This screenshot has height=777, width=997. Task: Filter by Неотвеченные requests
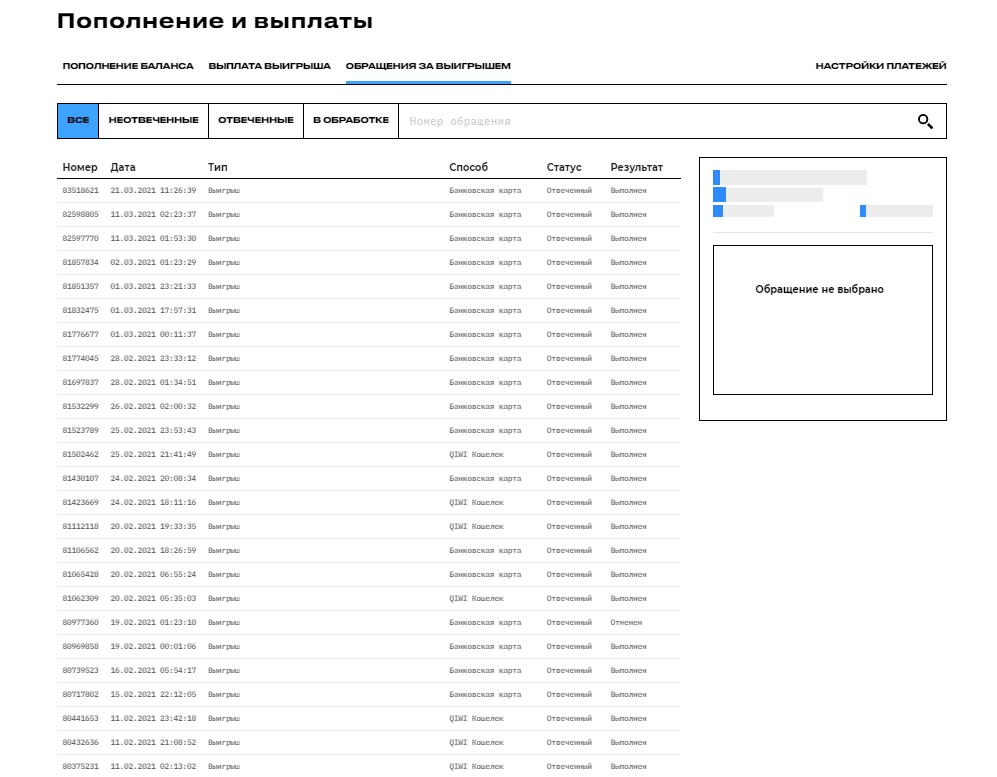click(153, 121)
